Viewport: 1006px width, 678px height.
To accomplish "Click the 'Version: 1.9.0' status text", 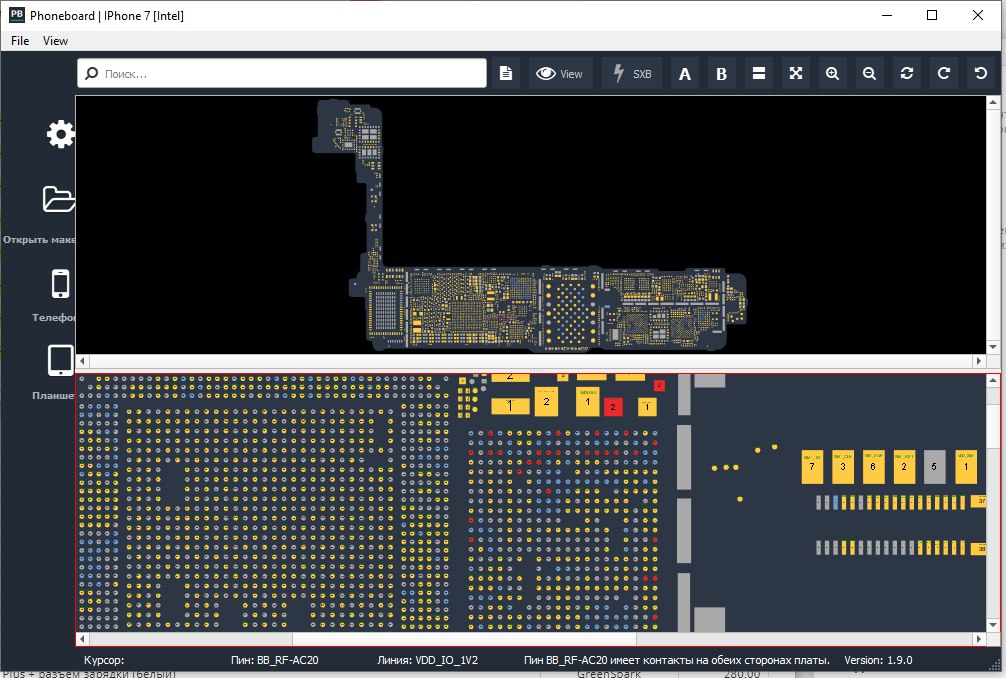I will click(878, 660).
